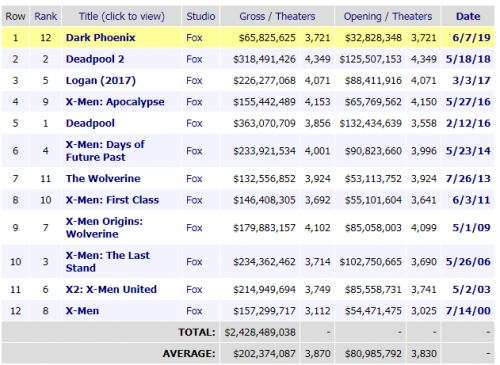
Task: Open the 6/7/19 release date link
Action: [x=471, y=38]
